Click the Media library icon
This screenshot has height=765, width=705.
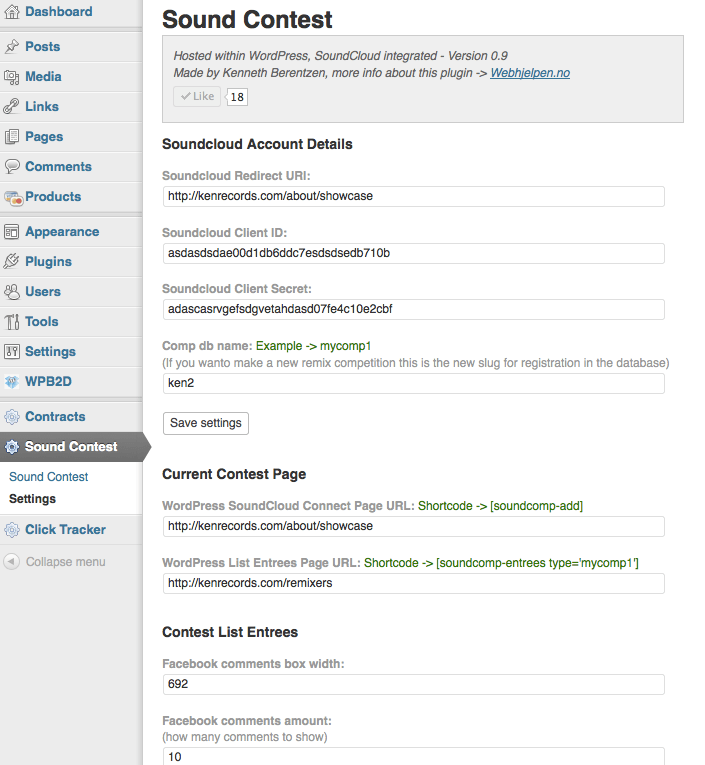point(12,77)
